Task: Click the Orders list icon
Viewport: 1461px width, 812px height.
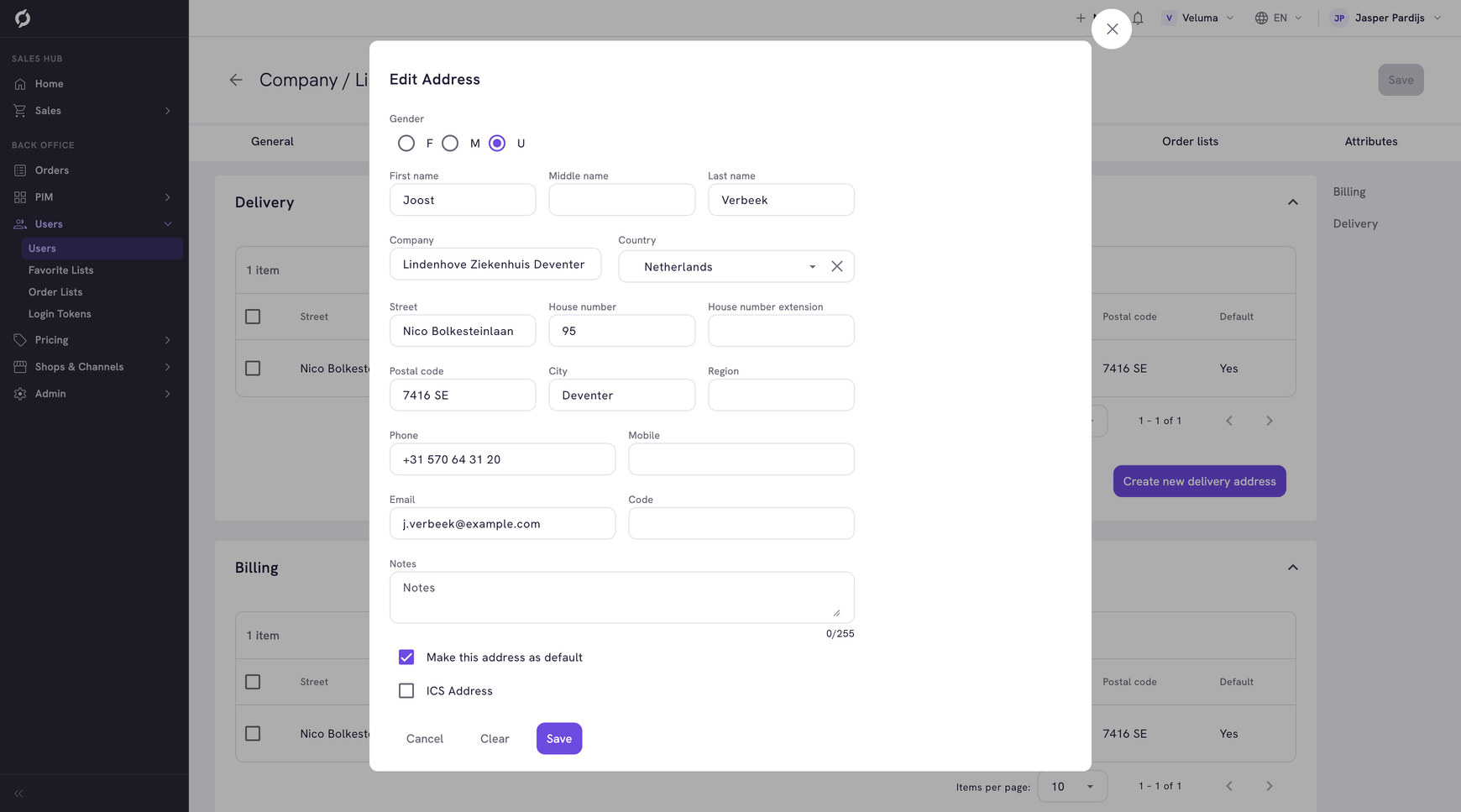Action: [x=20, y=170]
